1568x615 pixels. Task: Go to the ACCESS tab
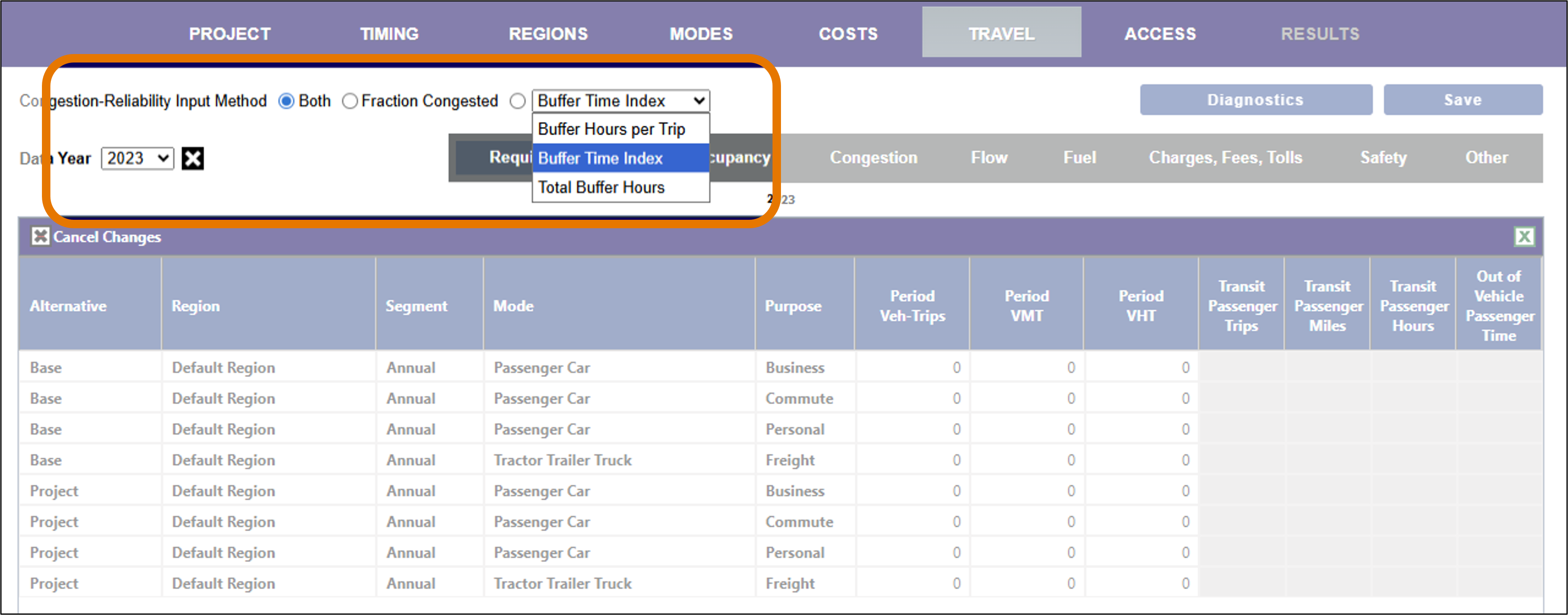[x=1160, y=33]
